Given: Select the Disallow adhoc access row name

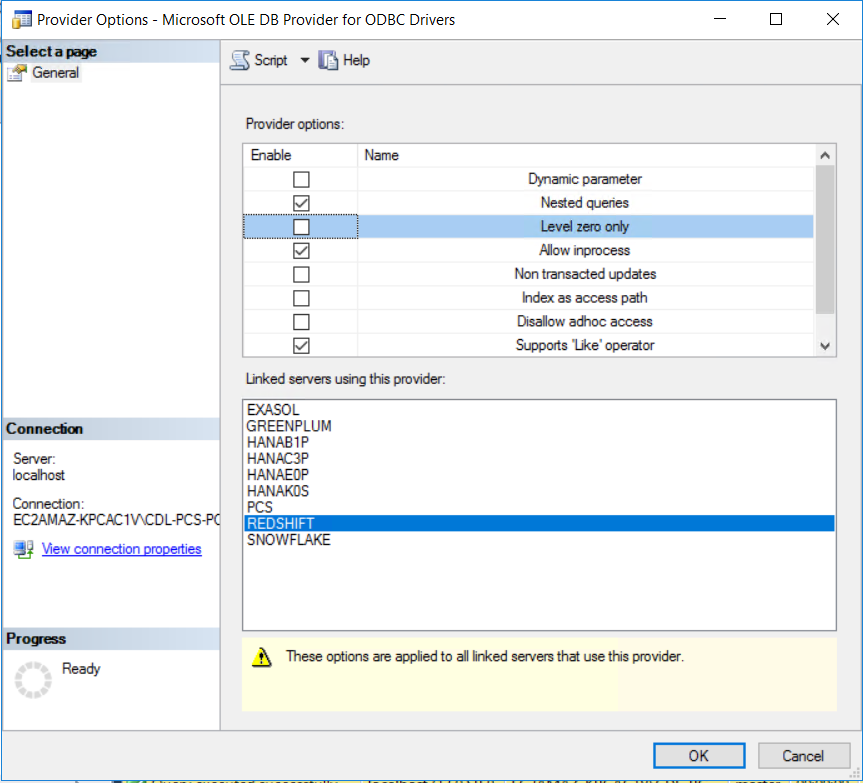Looking at the screenshot, I should [x=585, y=321].
